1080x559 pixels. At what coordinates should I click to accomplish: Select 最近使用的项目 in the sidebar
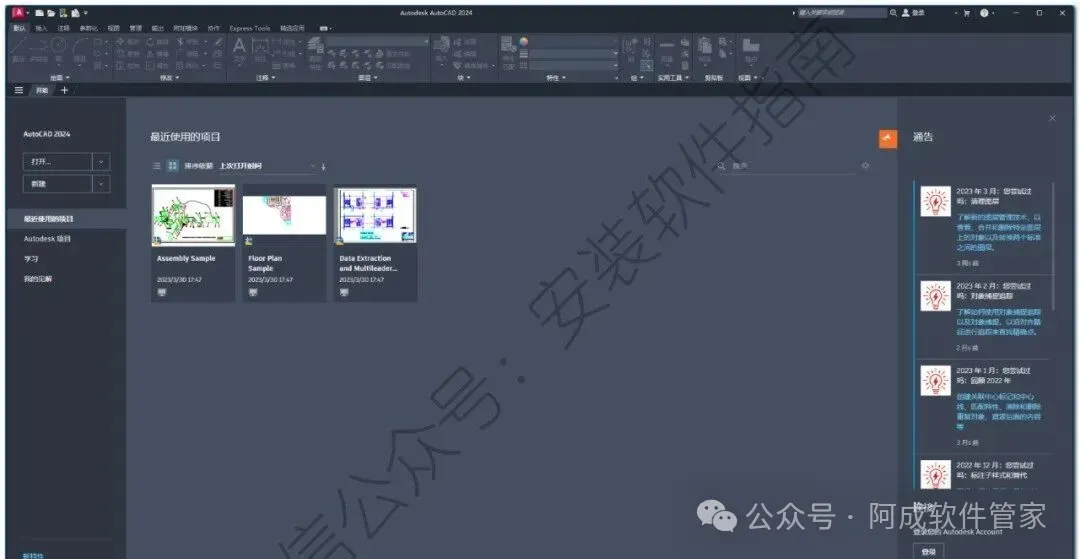[x=65, y=219]
